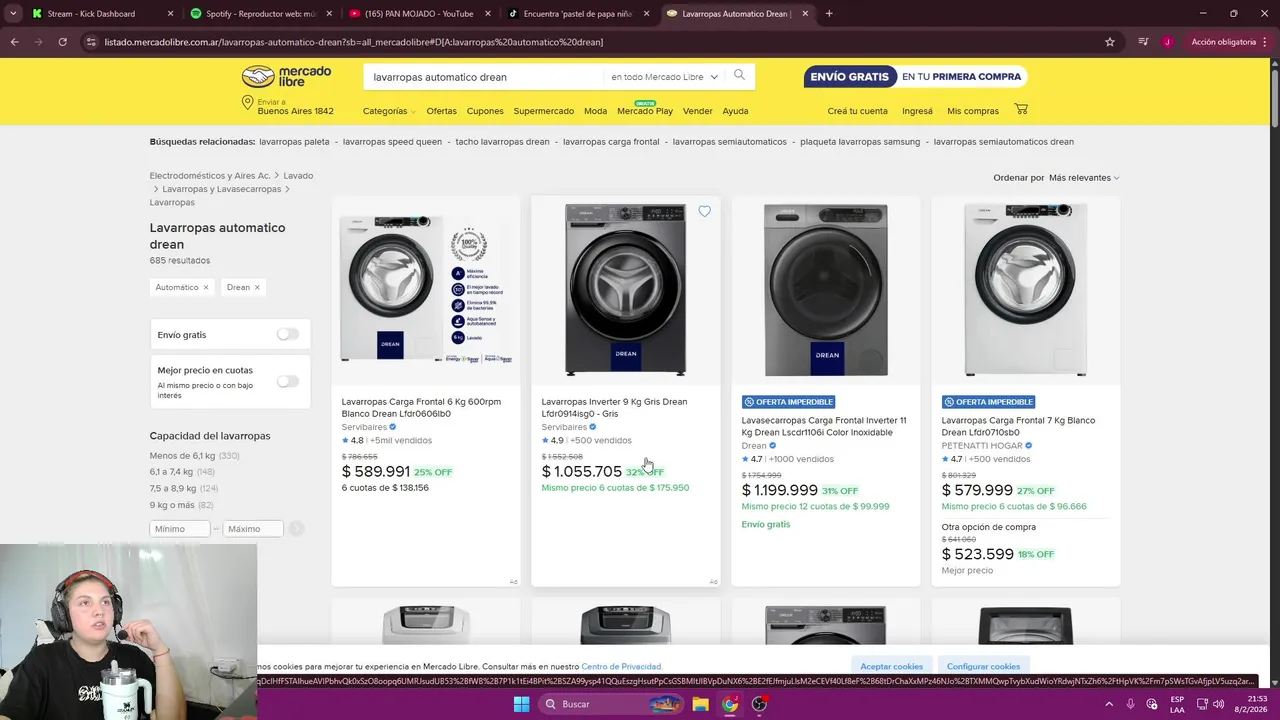Switch to the PAN MOJADO YouTube tab
This screenshot has height=720, width=1280.
pyautogui.click(x=420, y=14)
